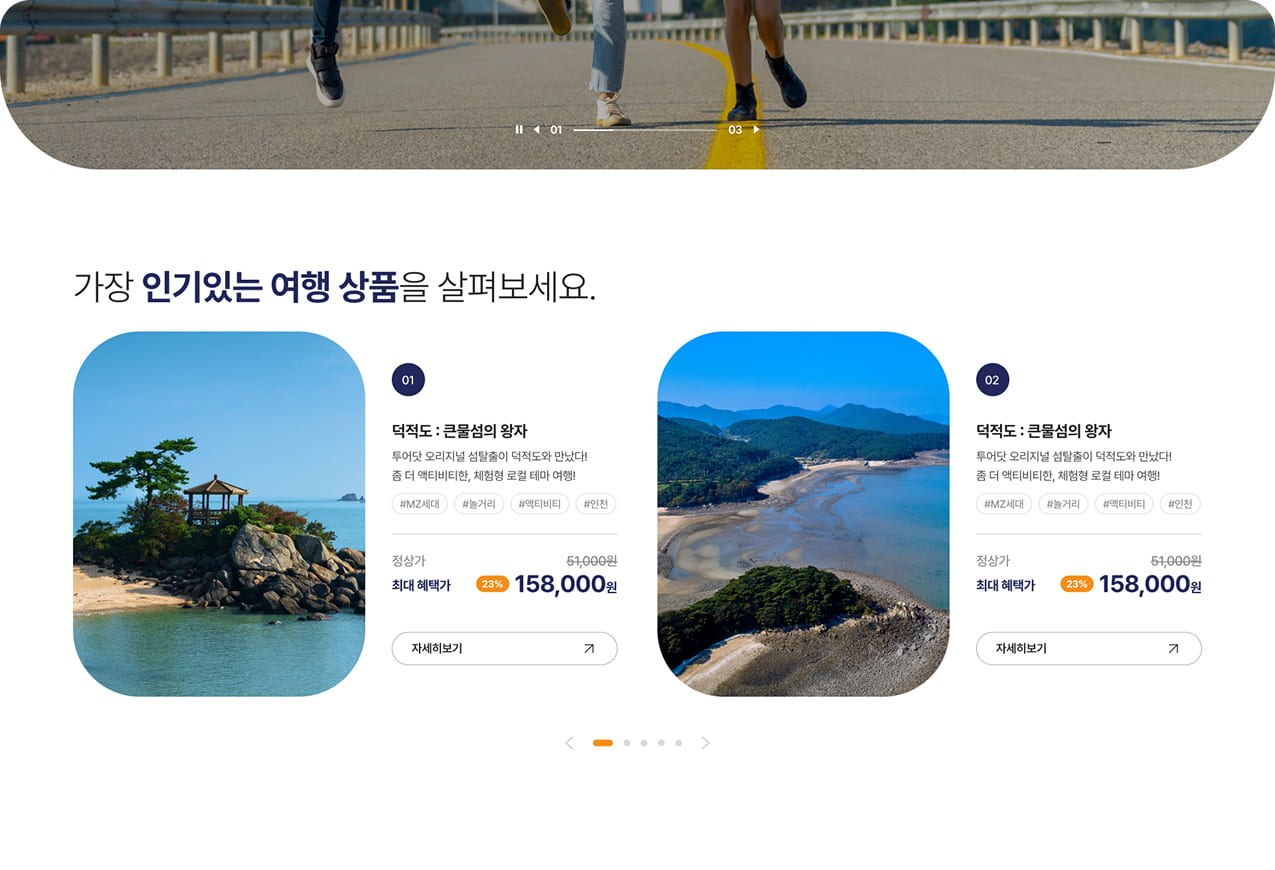
Task: Open 자세히보기 for the first Deokjeokdo product
Action: click(504, 648)
